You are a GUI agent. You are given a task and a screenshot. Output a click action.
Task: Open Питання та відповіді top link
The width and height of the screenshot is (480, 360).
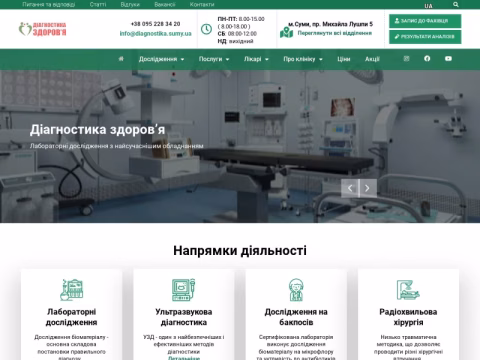[49, 4]
